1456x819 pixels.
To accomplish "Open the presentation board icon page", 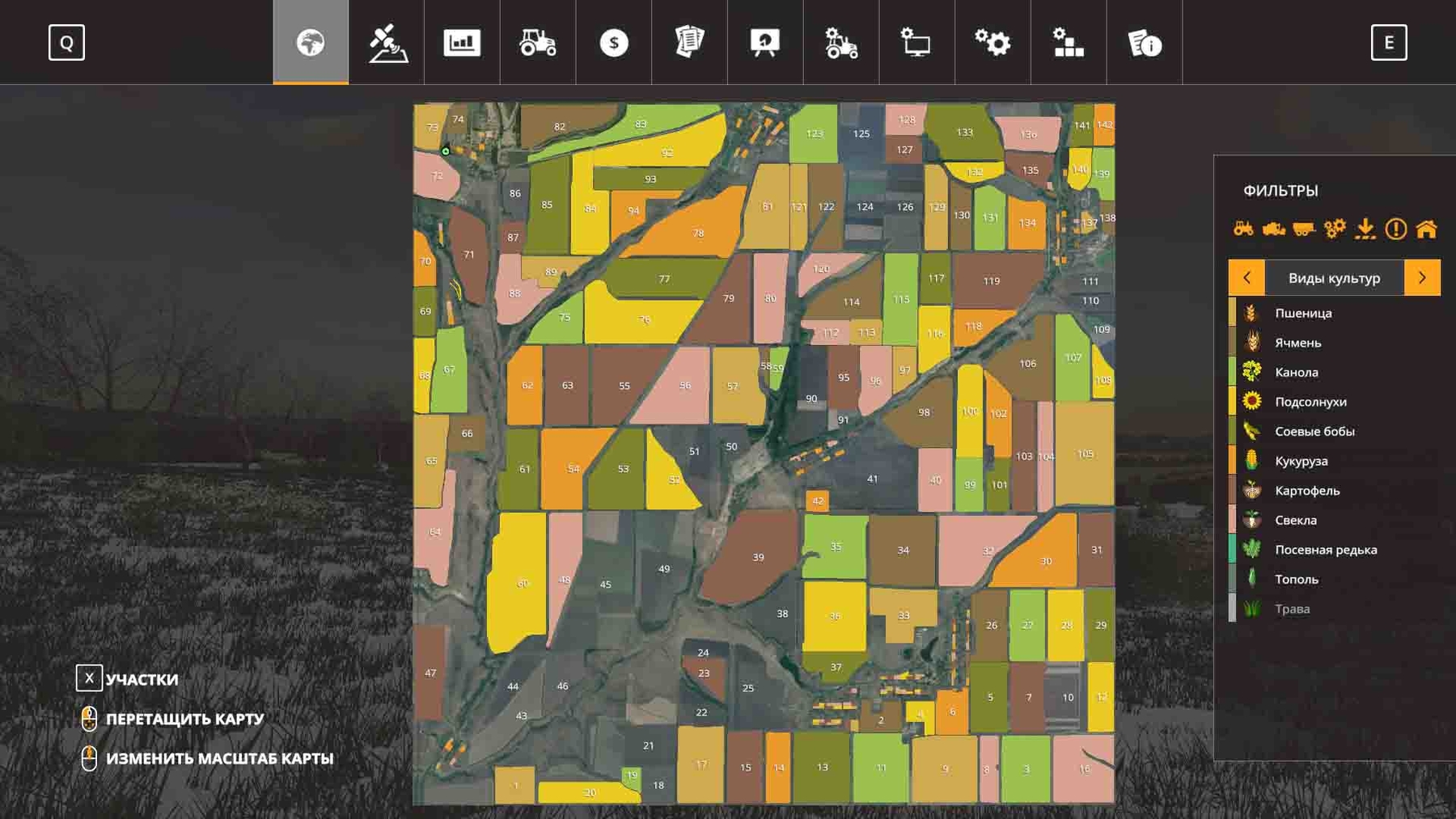I will [765, 43].
